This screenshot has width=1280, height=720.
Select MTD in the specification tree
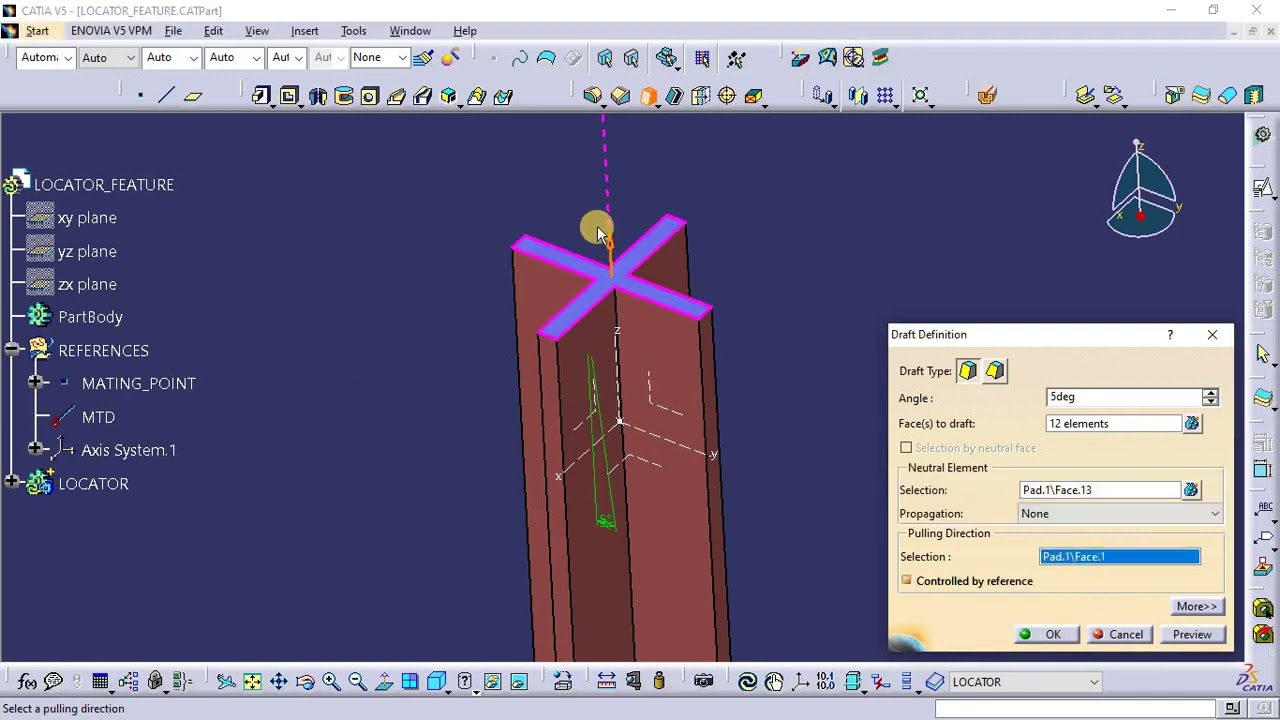98,417
